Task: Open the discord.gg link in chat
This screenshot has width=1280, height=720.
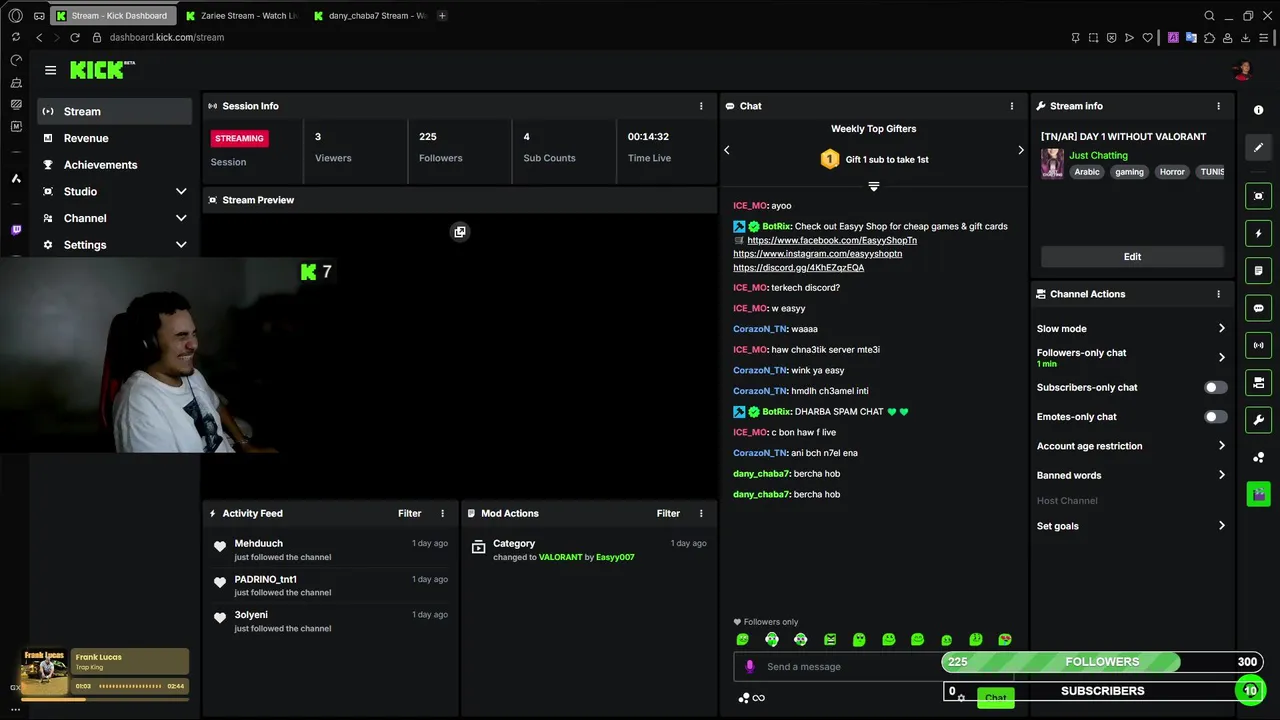Action: point(798,268)
